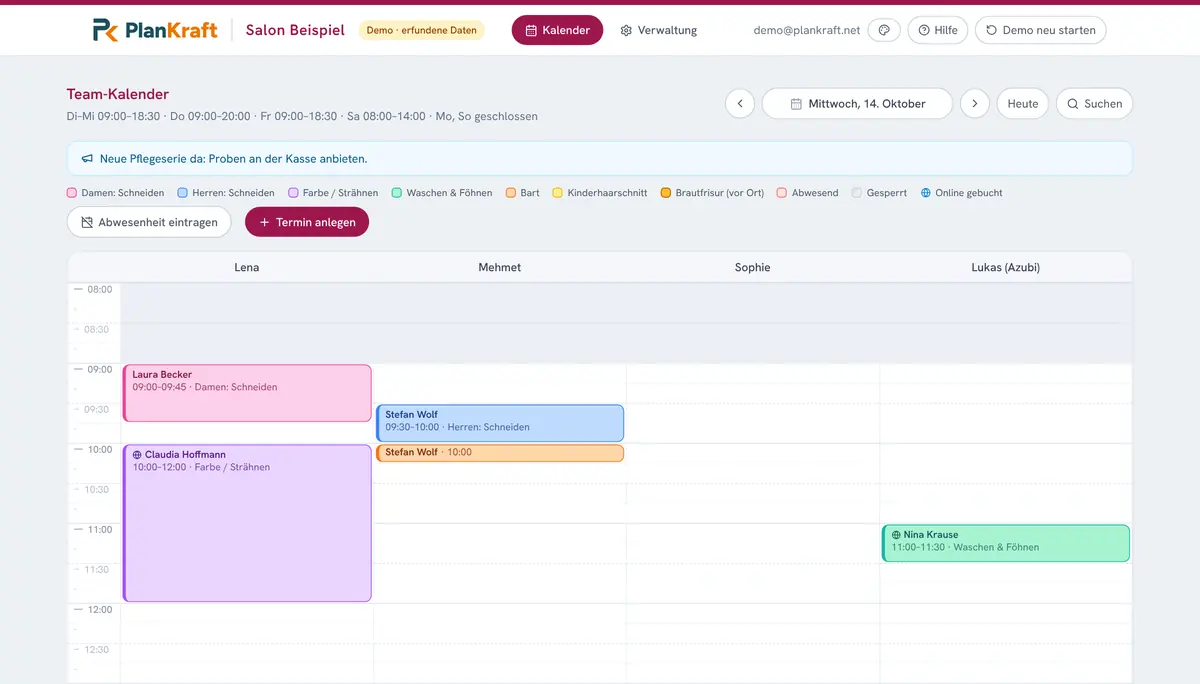Viewport: 1200px width, 684px height.
Task: Click the megaphone icon in the announcement banner
Action: [88, 159]
